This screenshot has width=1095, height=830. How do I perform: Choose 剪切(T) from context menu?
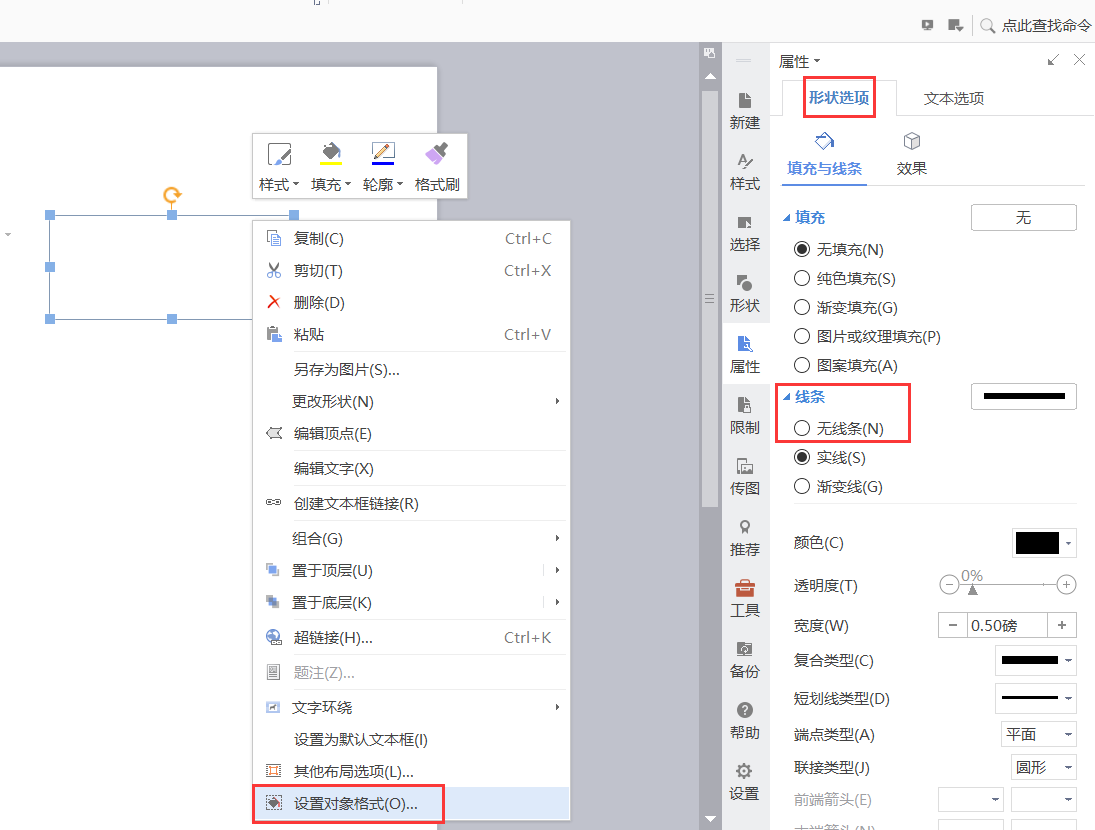411,270
